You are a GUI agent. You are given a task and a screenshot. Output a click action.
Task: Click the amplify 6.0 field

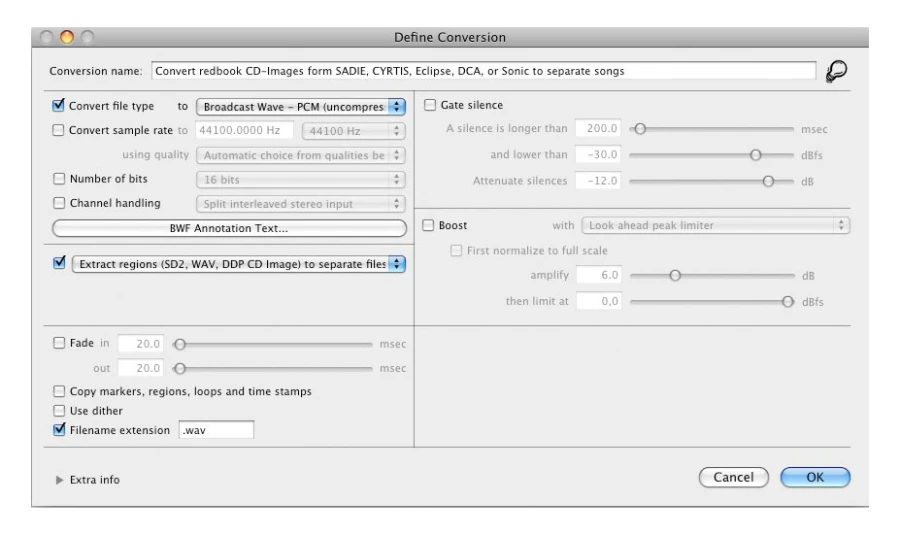point(599,275)
